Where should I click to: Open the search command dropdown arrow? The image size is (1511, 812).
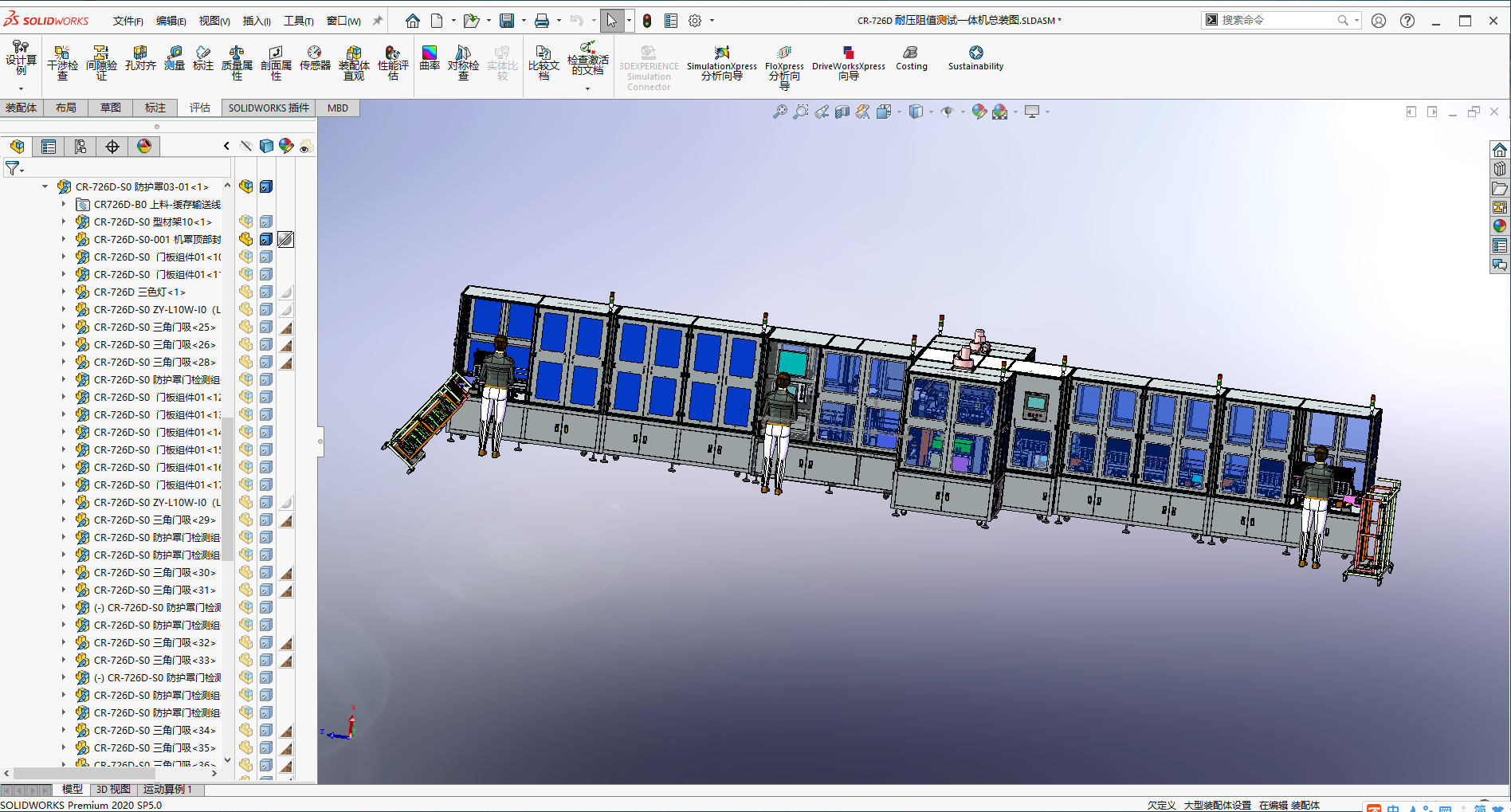(1356, 21)
